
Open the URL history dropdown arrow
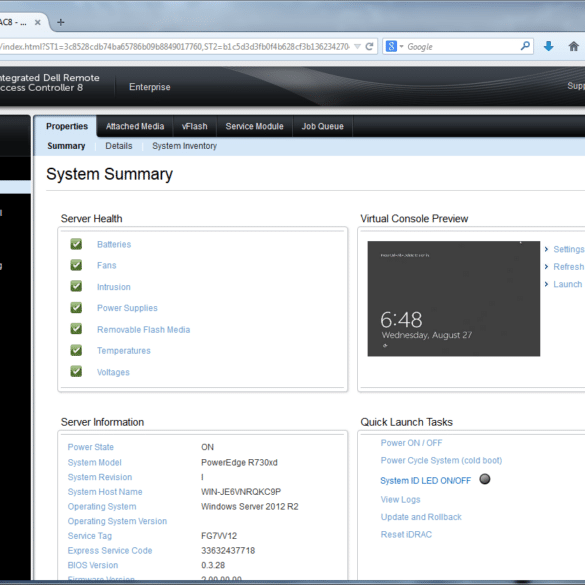point(357,47)
